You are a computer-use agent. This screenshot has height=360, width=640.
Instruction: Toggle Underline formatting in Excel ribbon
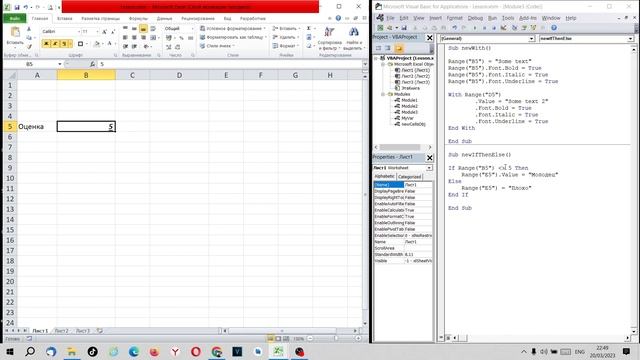pyautogui.click(x=64, y=44)
